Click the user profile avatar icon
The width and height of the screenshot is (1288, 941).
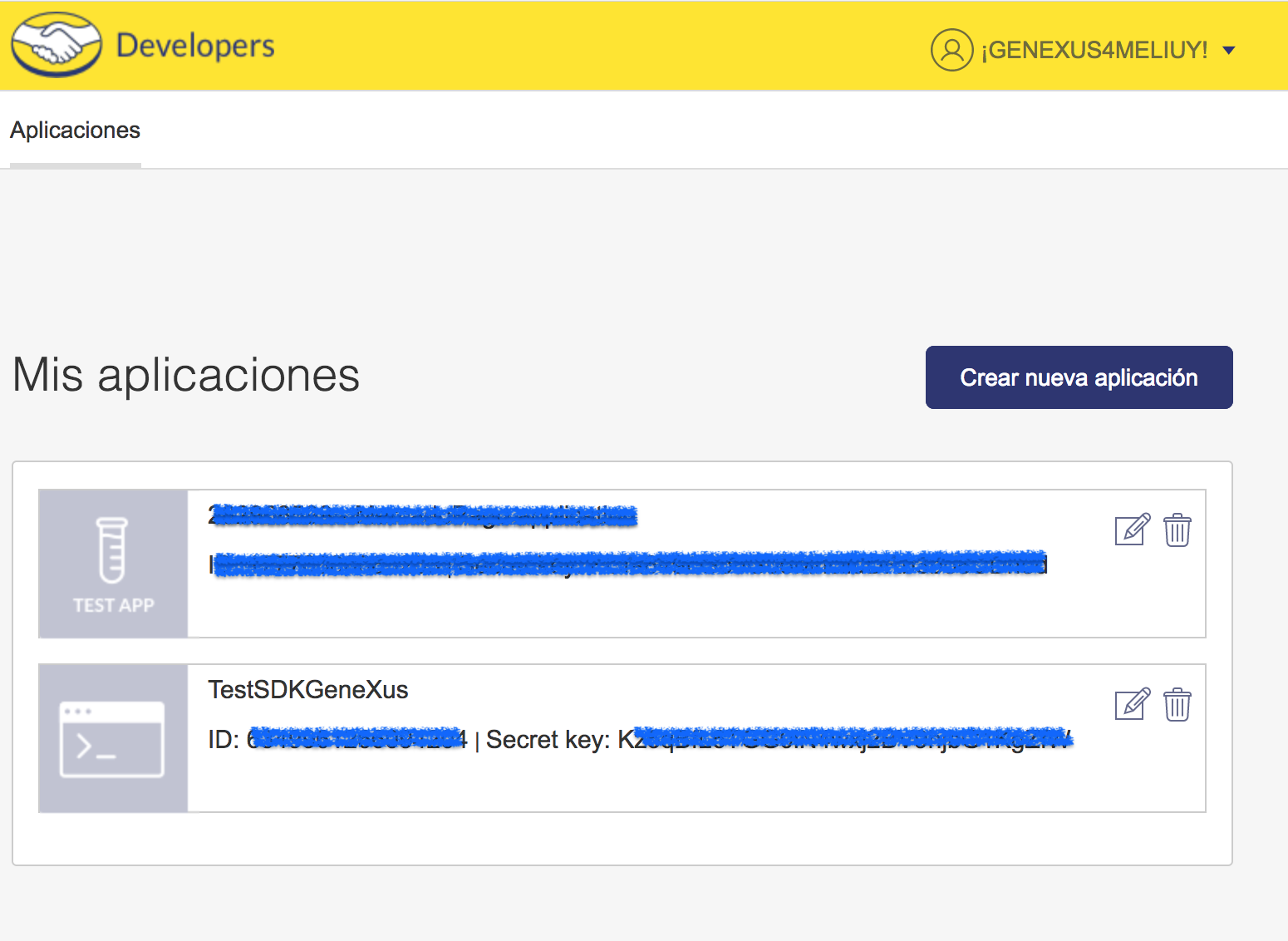click(x=951, y=50)
